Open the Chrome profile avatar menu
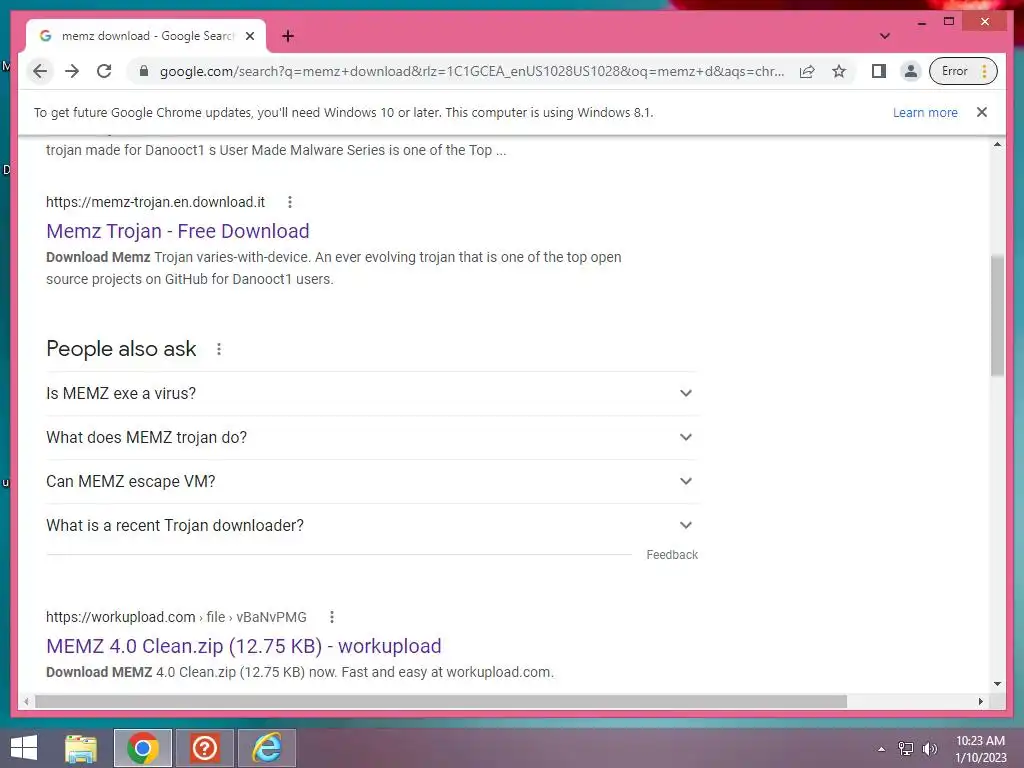The height and width of the screenshot is (768, 1024). click(910, 71)
